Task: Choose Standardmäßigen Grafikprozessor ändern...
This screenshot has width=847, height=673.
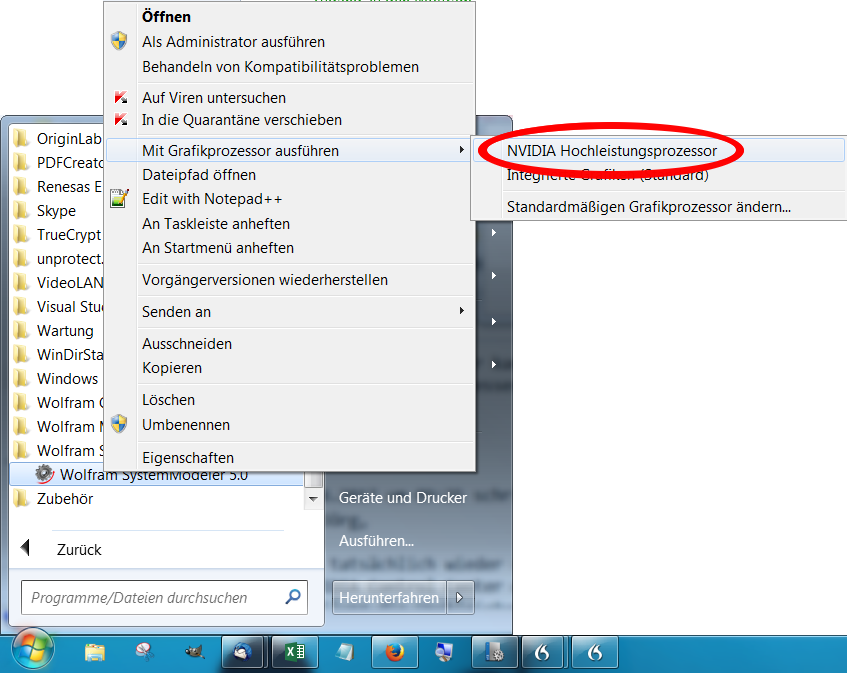Action: pos(658,207)
